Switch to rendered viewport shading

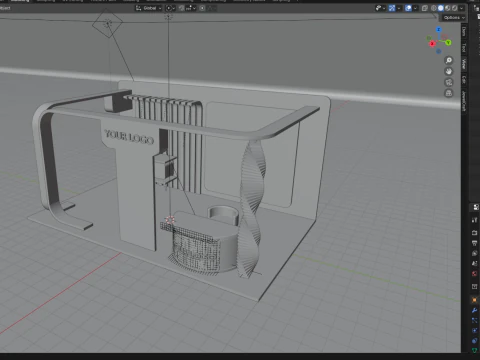point(454,8)
